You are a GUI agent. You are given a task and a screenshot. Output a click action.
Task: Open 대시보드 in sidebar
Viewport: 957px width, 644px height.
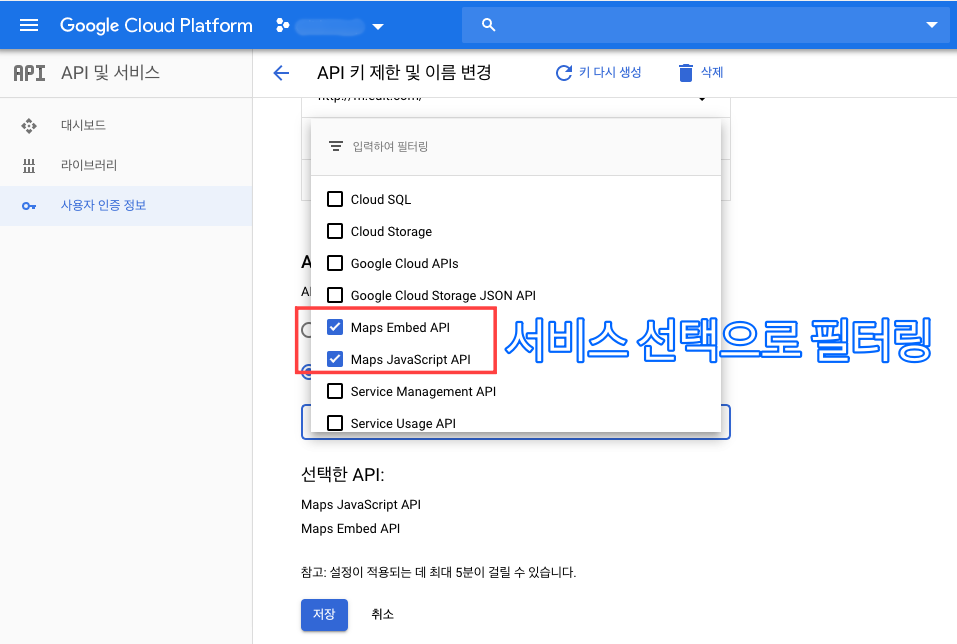[x=83, y=126]
